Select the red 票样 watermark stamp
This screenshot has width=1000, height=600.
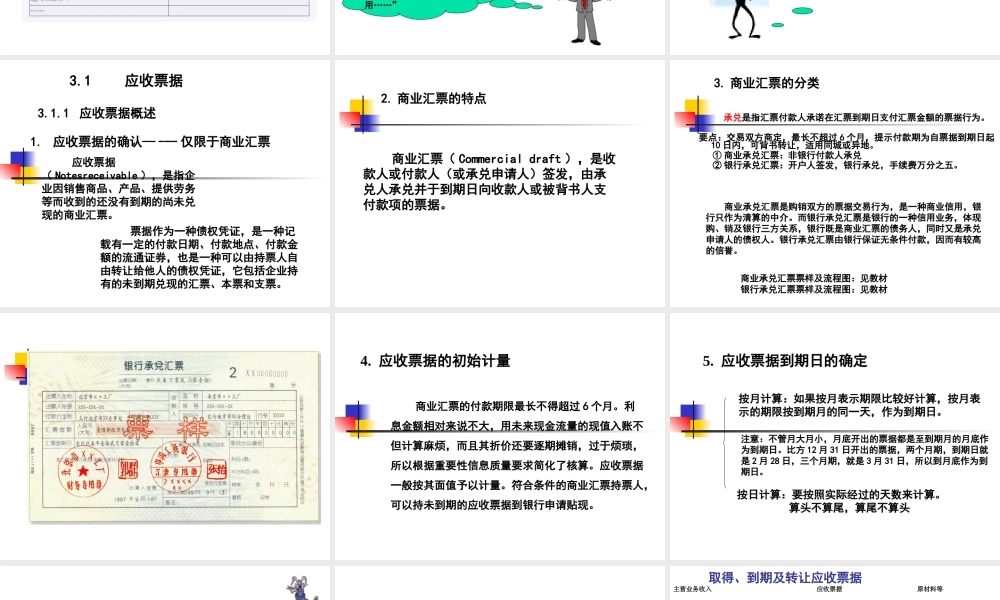(x=167, y=427)
